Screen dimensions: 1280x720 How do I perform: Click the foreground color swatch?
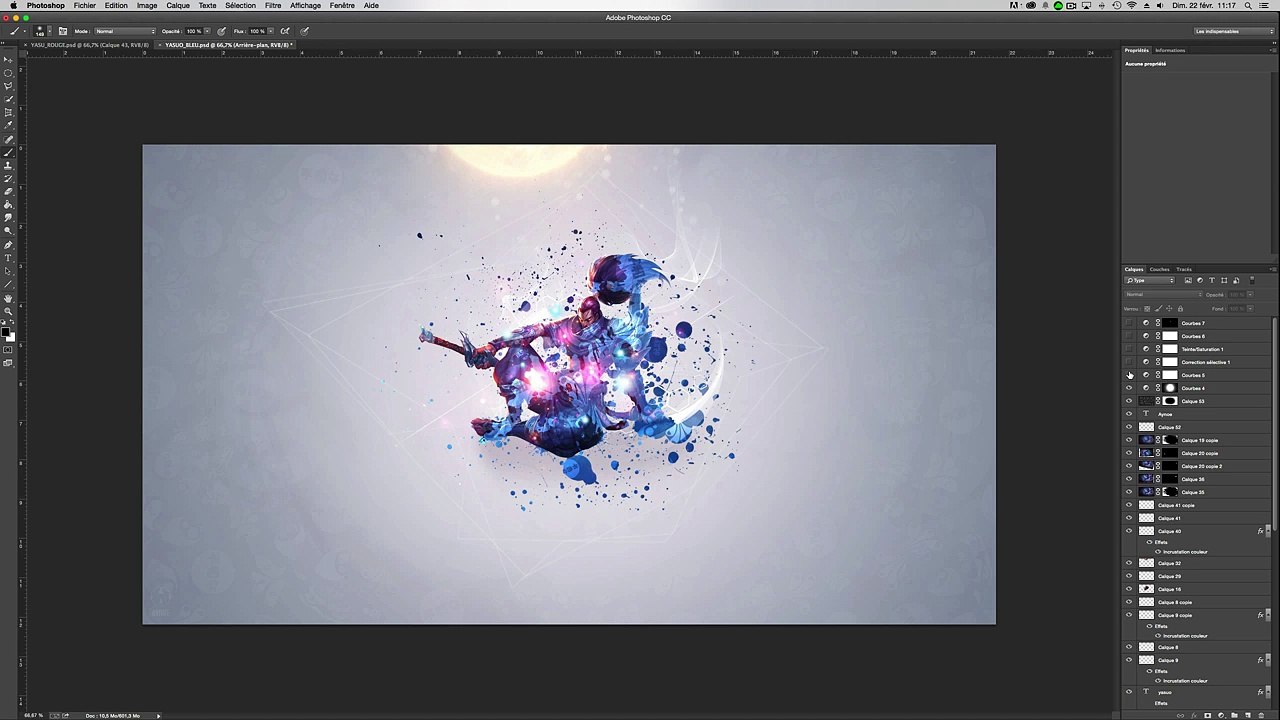pyautogui.click(x=6, y=331)
